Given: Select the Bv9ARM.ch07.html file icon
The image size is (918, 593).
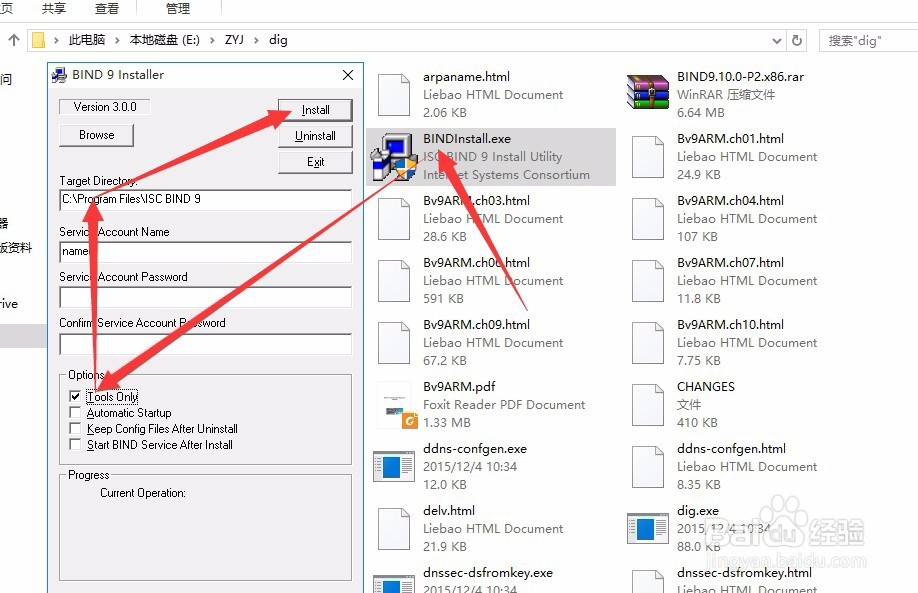Looking at the screenshot, I should pyautogui.click(x=648, y=281).
